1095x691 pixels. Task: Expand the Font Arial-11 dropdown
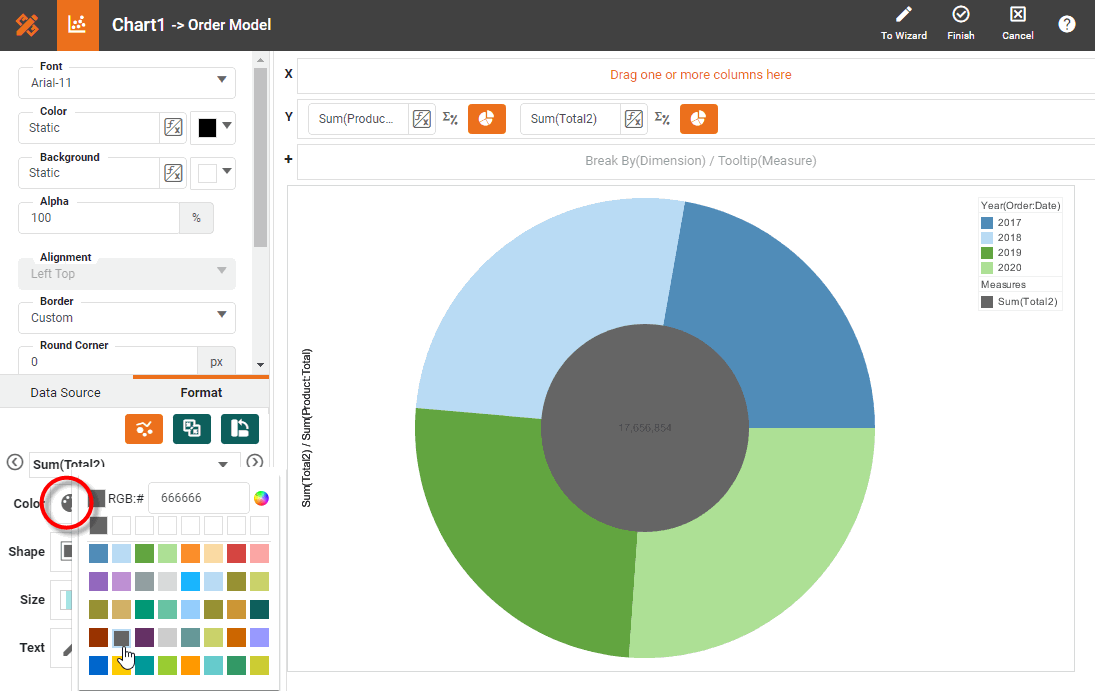pyautogui.click(x=221, y=81)
